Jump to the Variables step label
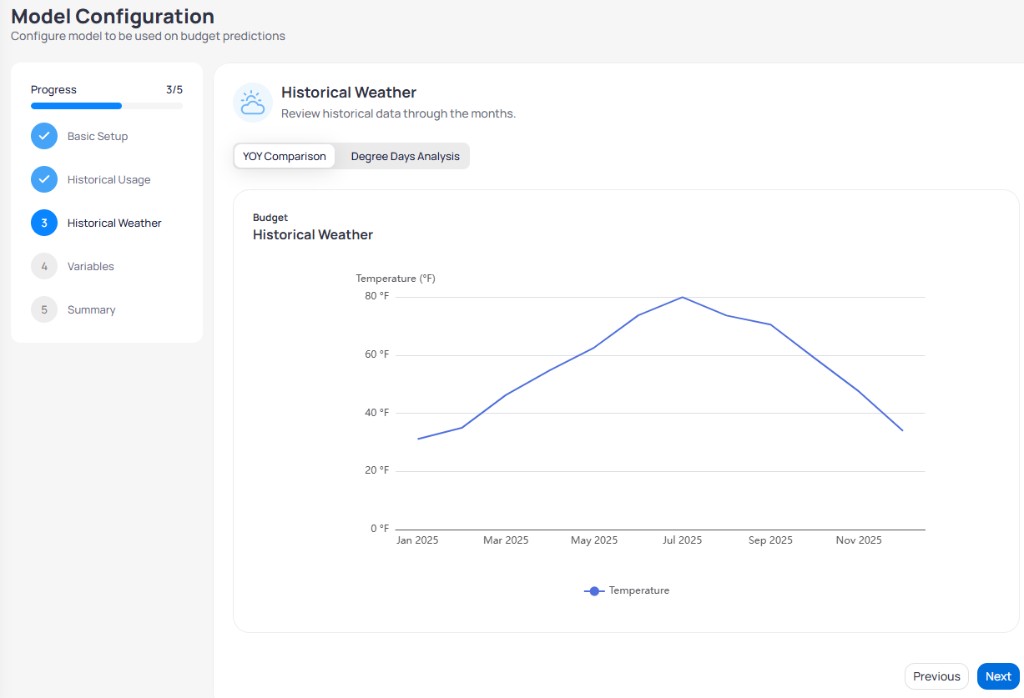The width and height of the screenshot is (1024, 698). (91, 266)
